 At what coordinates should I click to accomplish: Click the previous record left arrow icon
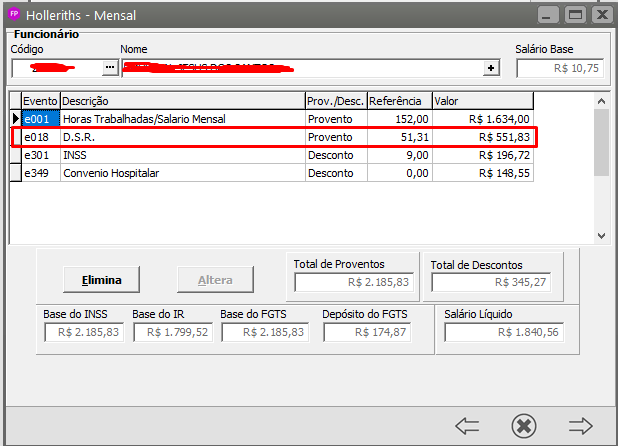coord(467,425)
